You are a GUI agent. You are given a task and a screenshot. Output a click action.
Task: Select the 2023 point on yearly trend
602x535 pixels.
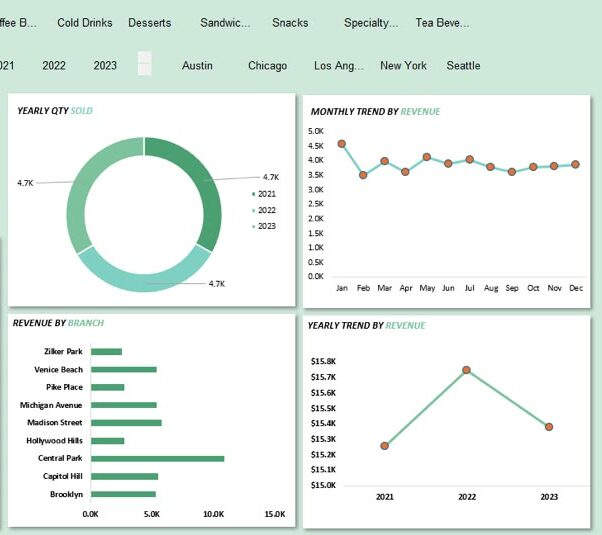549,427
